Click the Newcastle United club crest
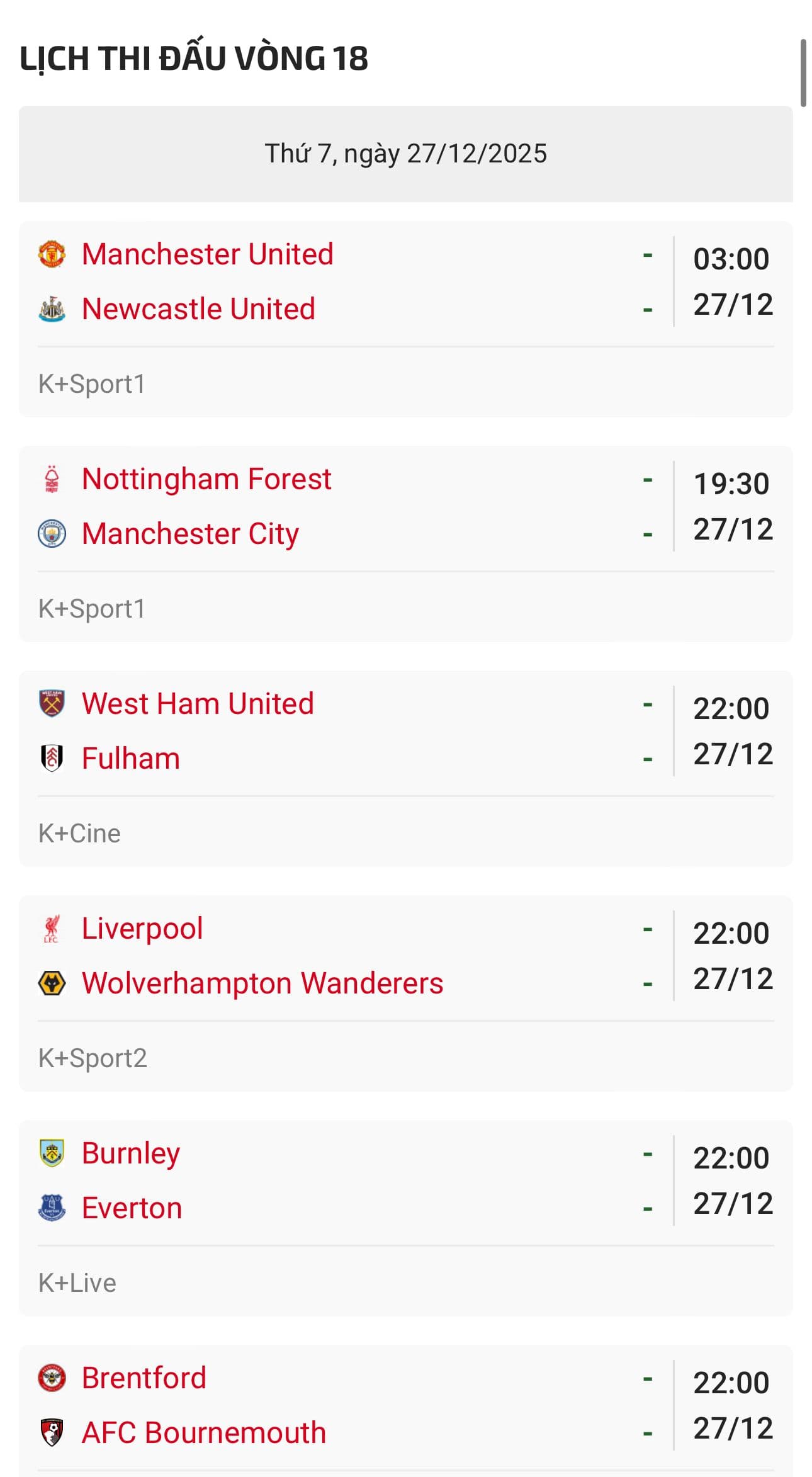This screenshot has width=812, height=1477. point(52,309)
